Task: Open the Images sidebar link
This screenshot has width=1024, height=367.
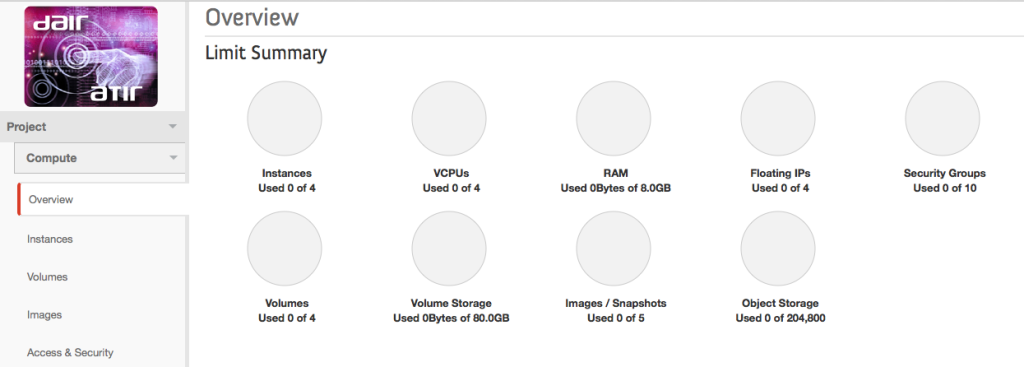Action: click(44, 315)
